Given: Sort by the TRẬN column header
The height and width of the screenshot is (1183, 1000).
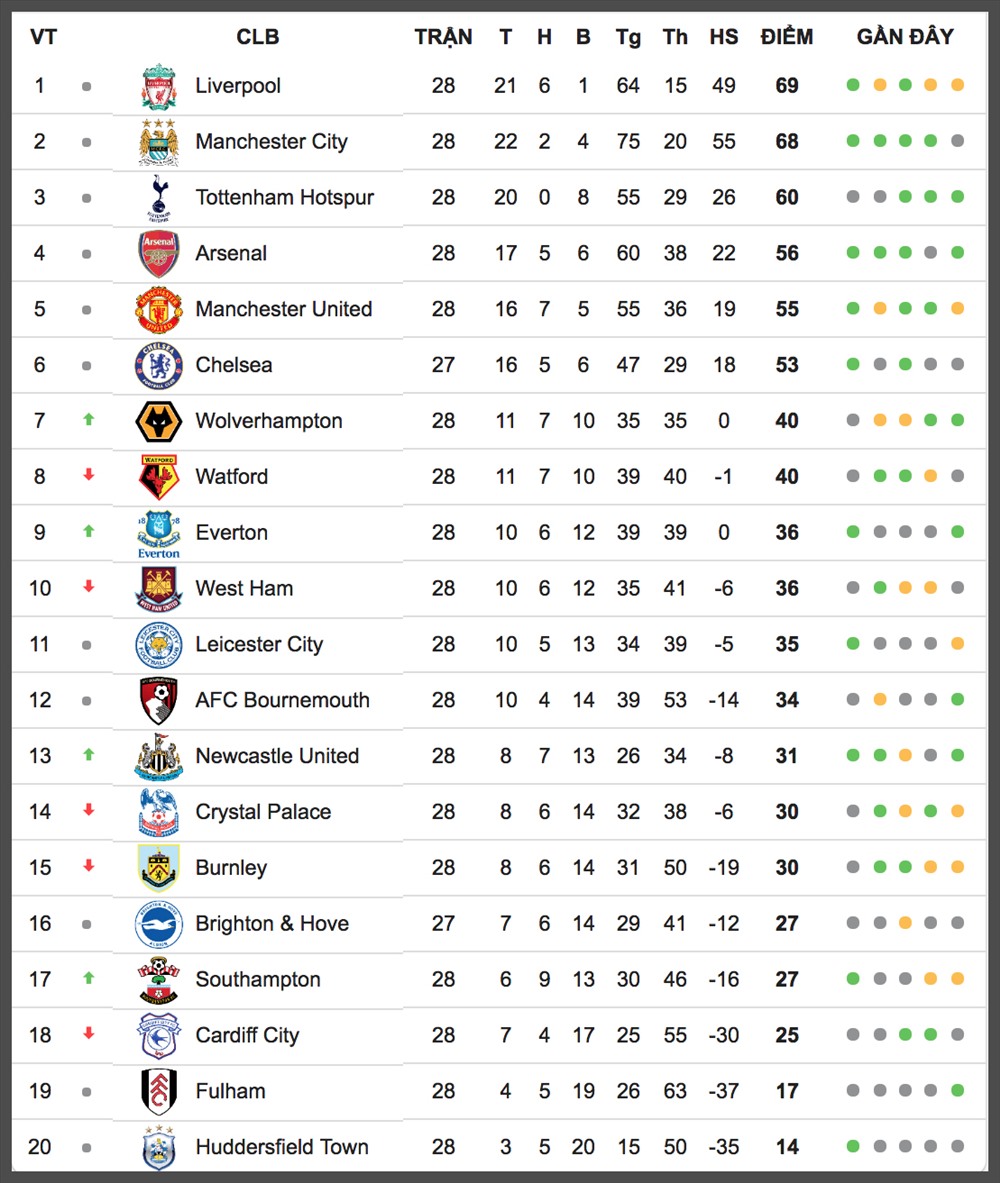Looking at the screenshot, I should point(443,36).
